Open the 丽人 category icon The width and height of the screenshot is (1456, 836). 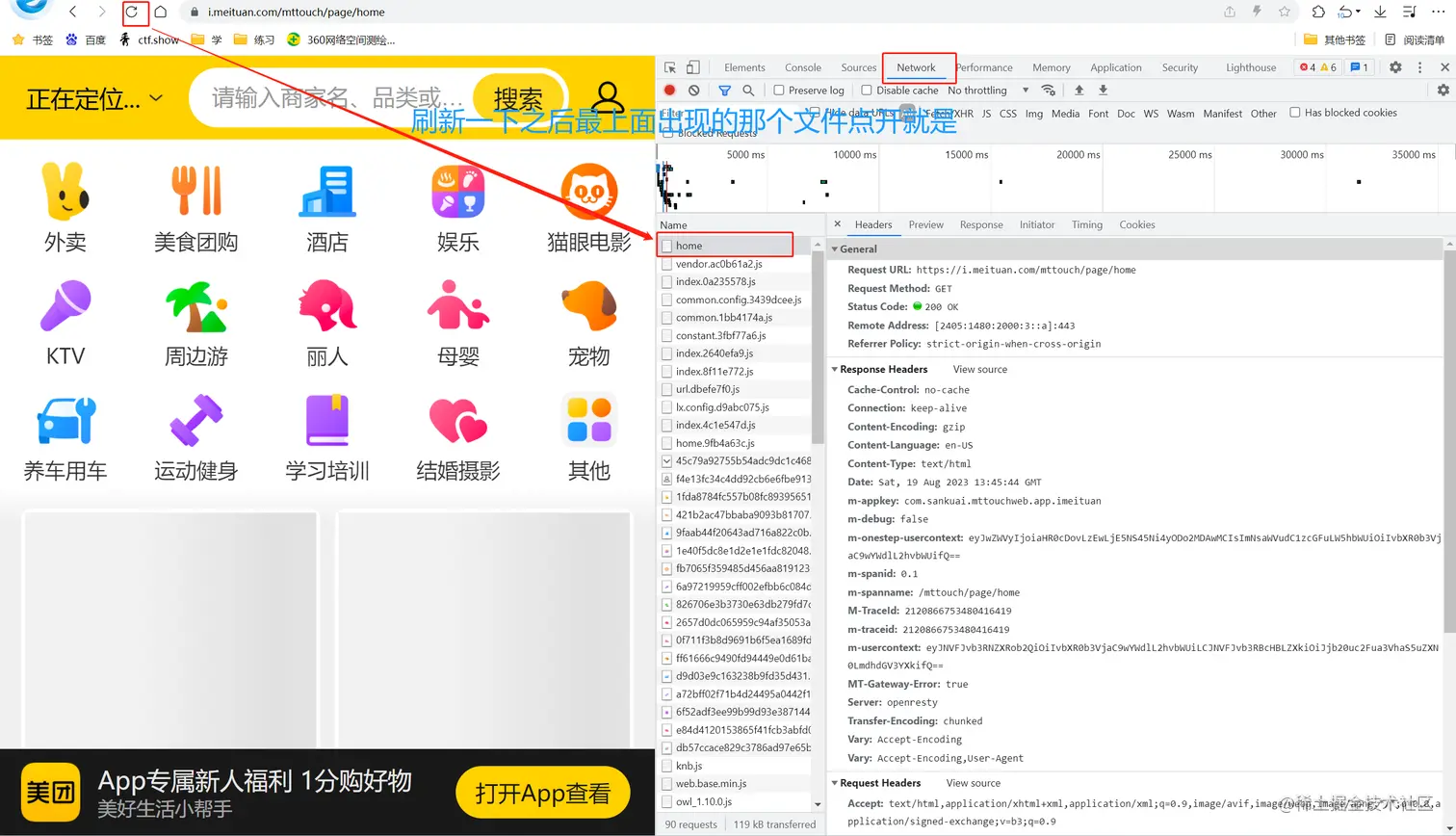pyautogui.click(x=327, y=305)
